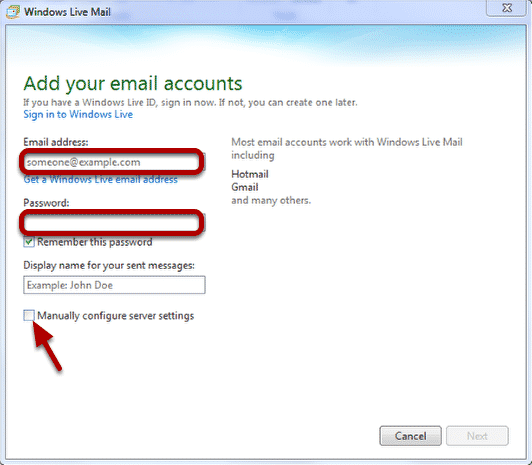
Task: Click the Remember this password label text
Action: 95,242
